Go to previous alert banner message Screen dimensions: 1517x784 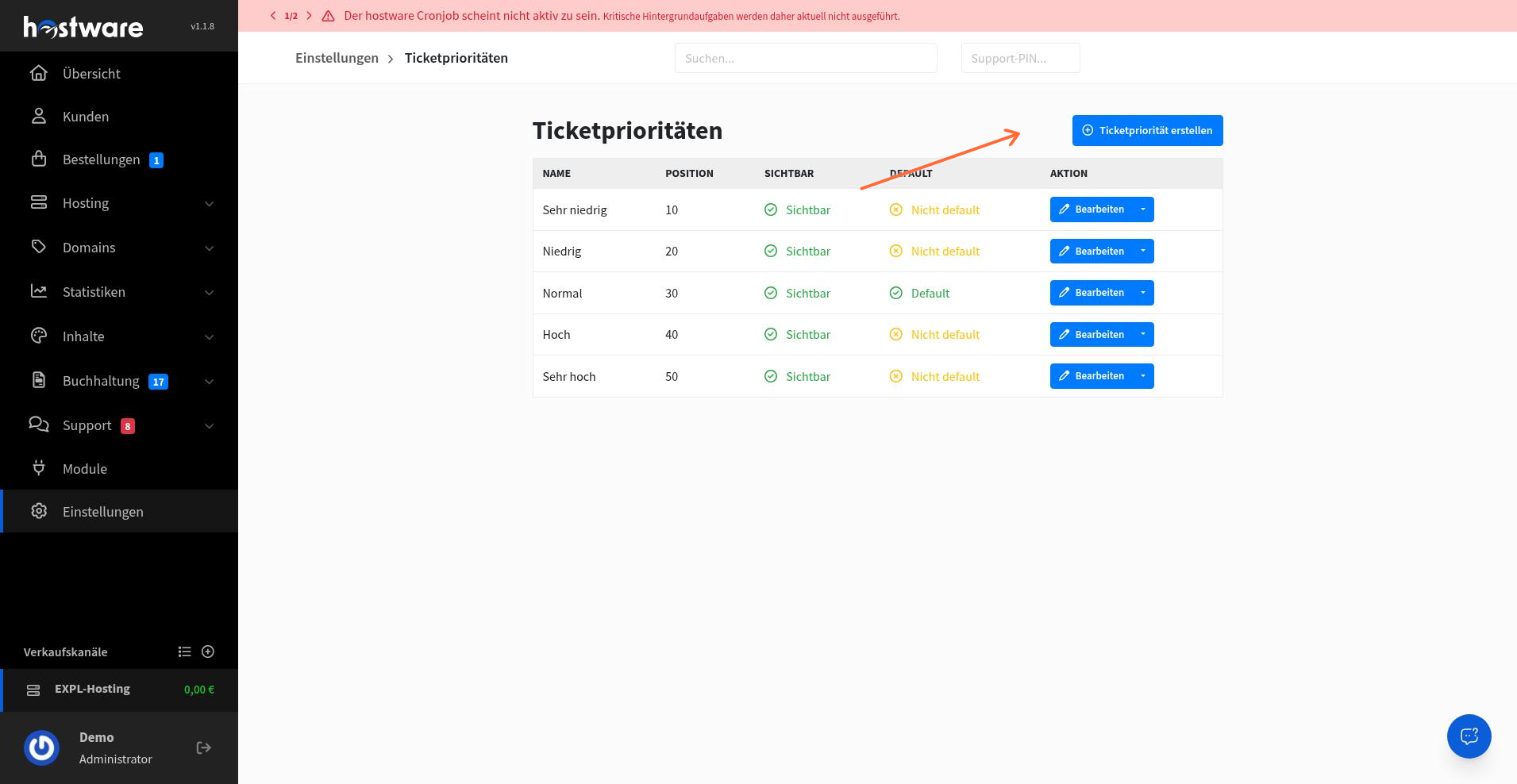pyautogui.click(x=273, y=16)
